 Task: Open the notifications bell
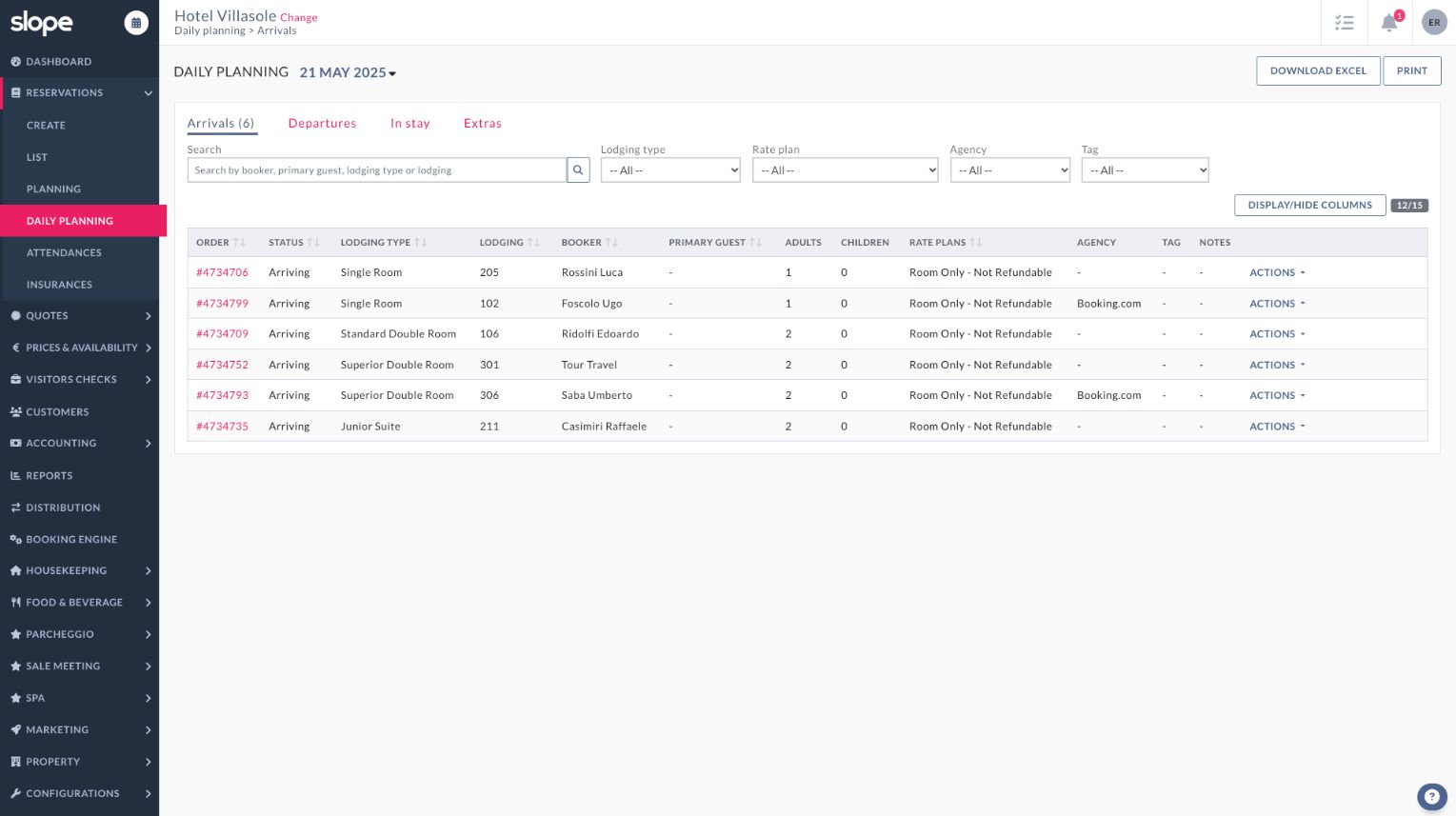[1389, 23]
